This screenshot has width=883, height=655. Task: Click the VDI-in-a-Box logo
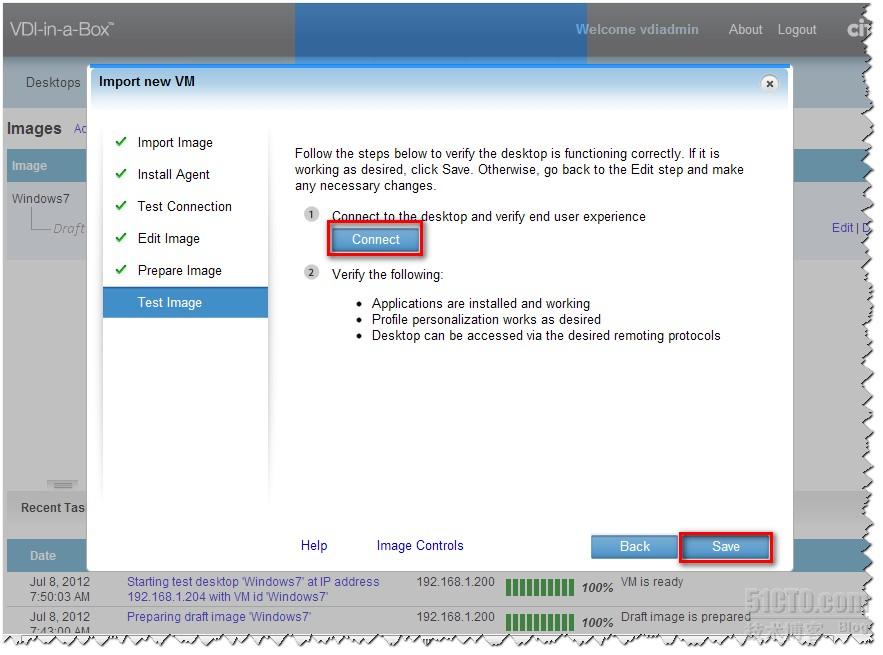(x=62, y=29)
